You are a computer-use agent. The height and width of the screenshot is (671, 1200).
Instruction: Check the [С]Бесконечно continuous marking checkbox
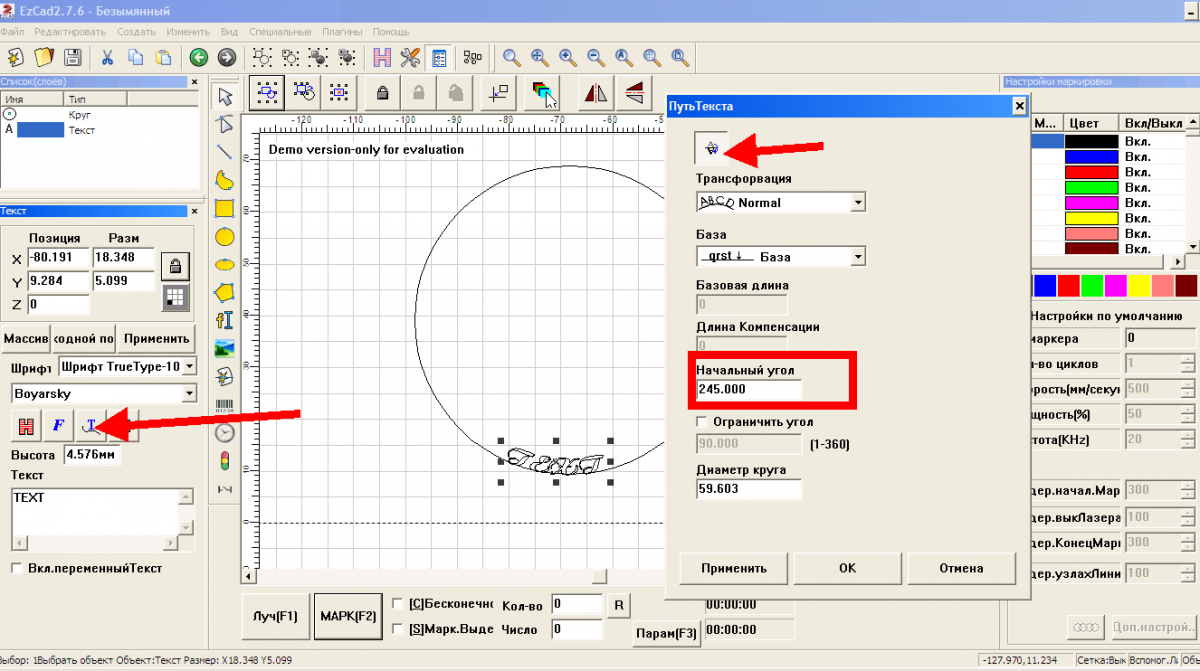pos(398,603)
